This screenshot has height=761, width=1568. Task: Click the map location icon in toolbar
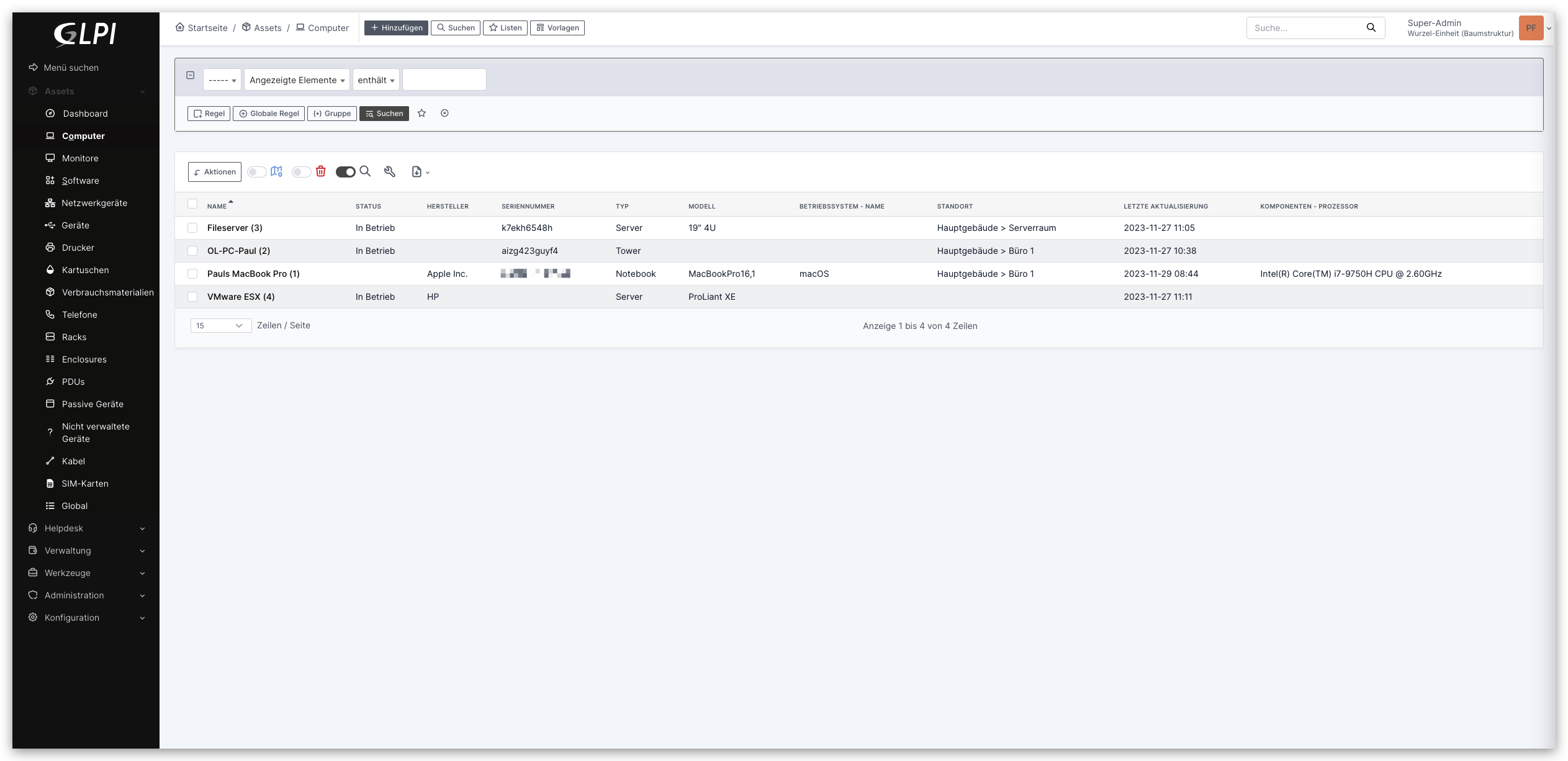click(277, 172)
